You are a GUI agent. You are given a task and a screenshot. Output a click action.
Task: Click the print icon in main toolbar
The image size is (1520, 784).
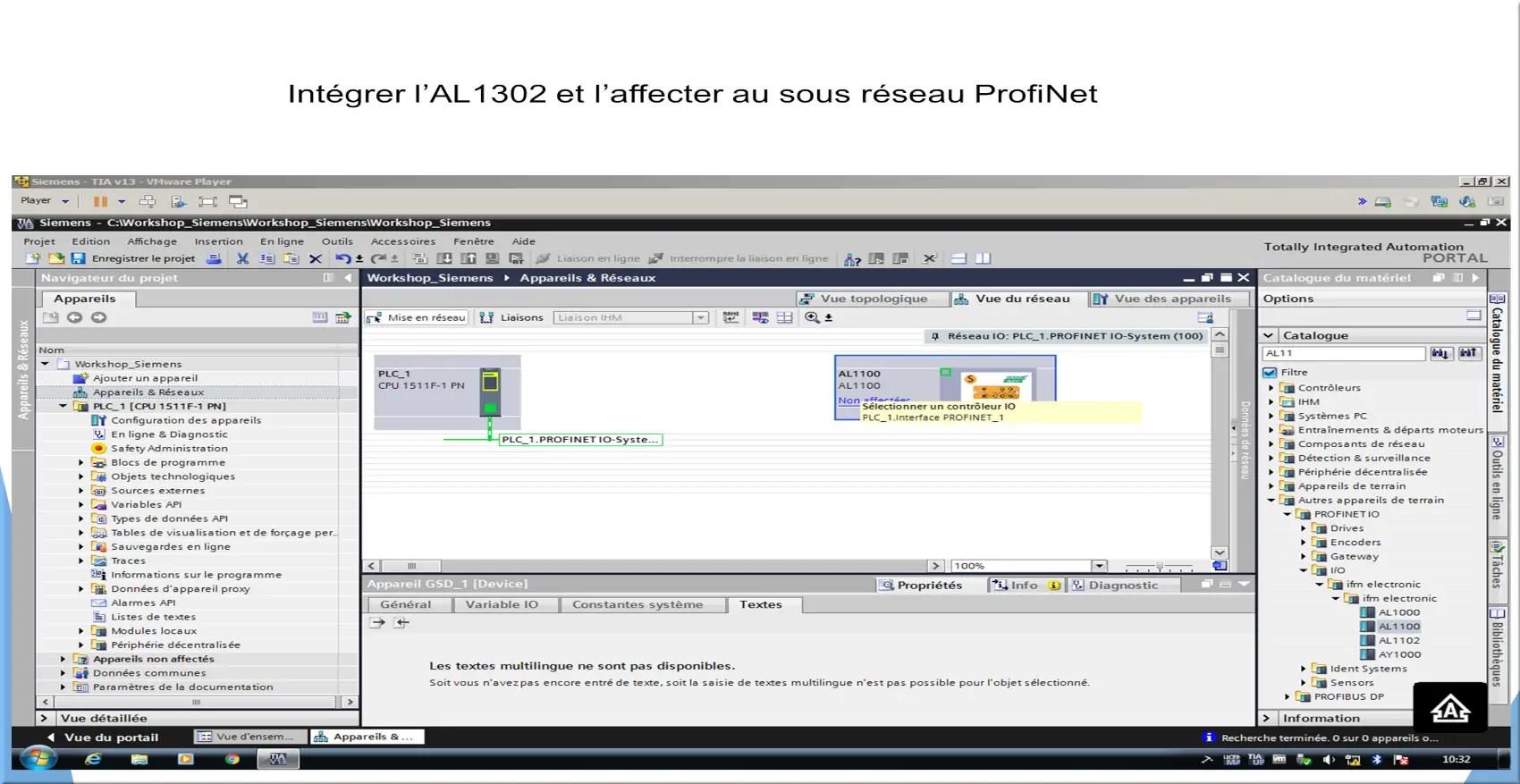[x=214, y=258]
